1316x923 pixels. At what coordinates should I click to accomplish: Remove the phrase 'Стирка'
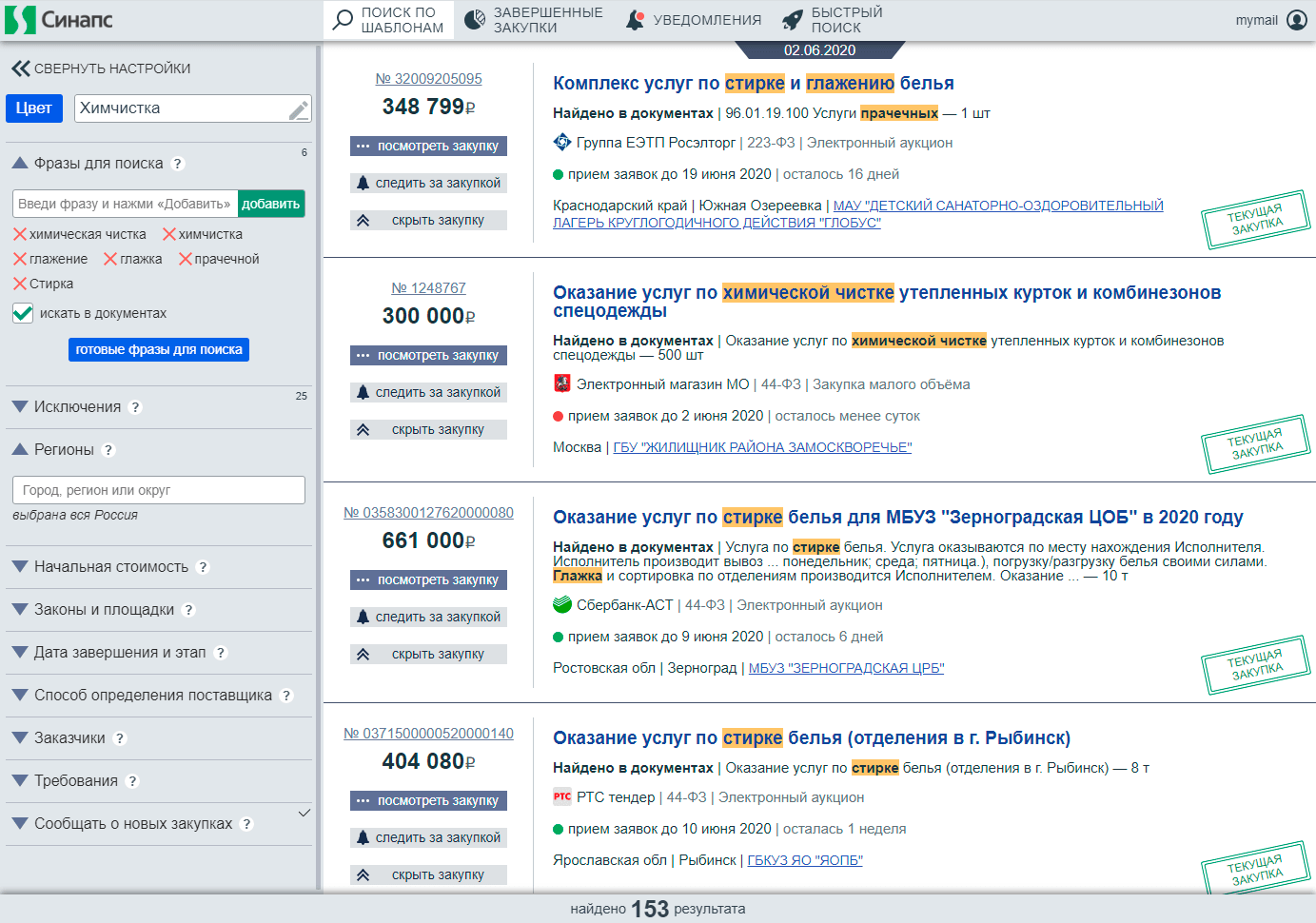pyautogui.click(x=20, y=284)
